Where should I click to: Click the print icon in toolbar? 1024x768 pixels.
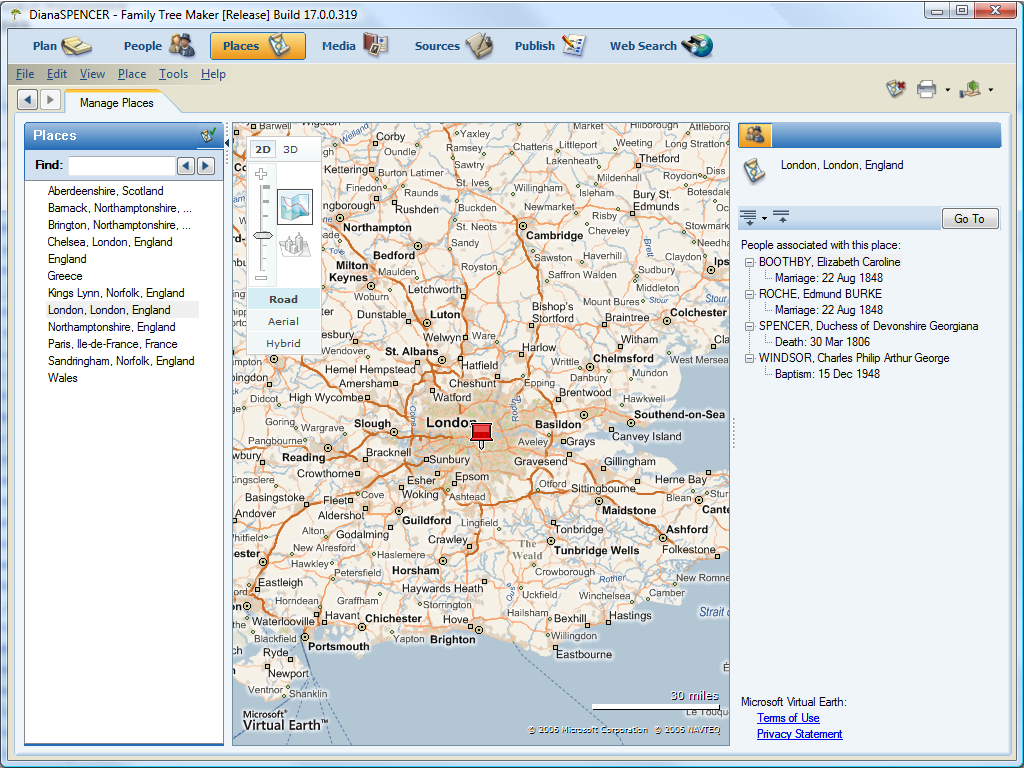[x=926, y=89]
